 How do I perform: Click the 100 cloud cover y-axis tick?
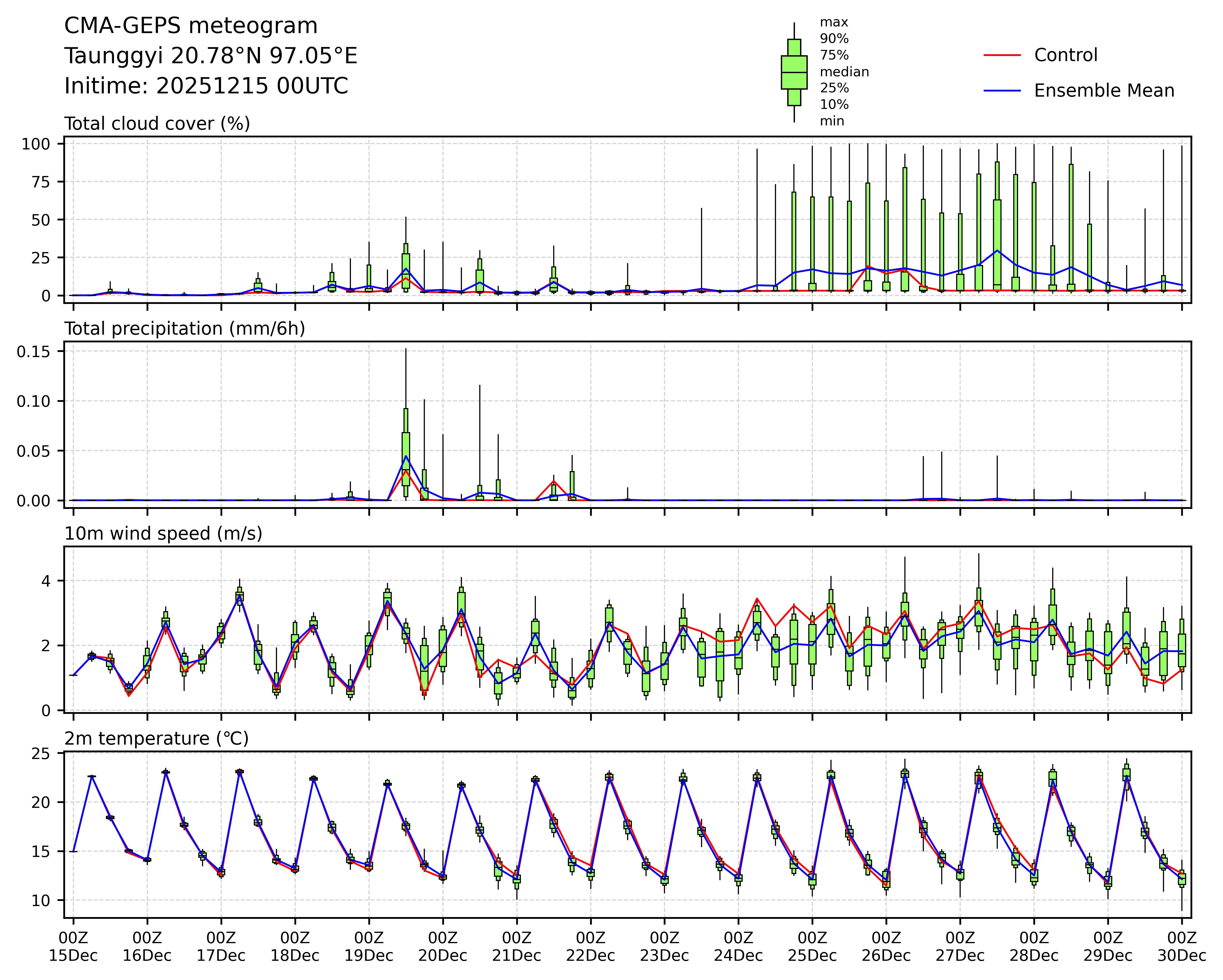pos(36,144)
